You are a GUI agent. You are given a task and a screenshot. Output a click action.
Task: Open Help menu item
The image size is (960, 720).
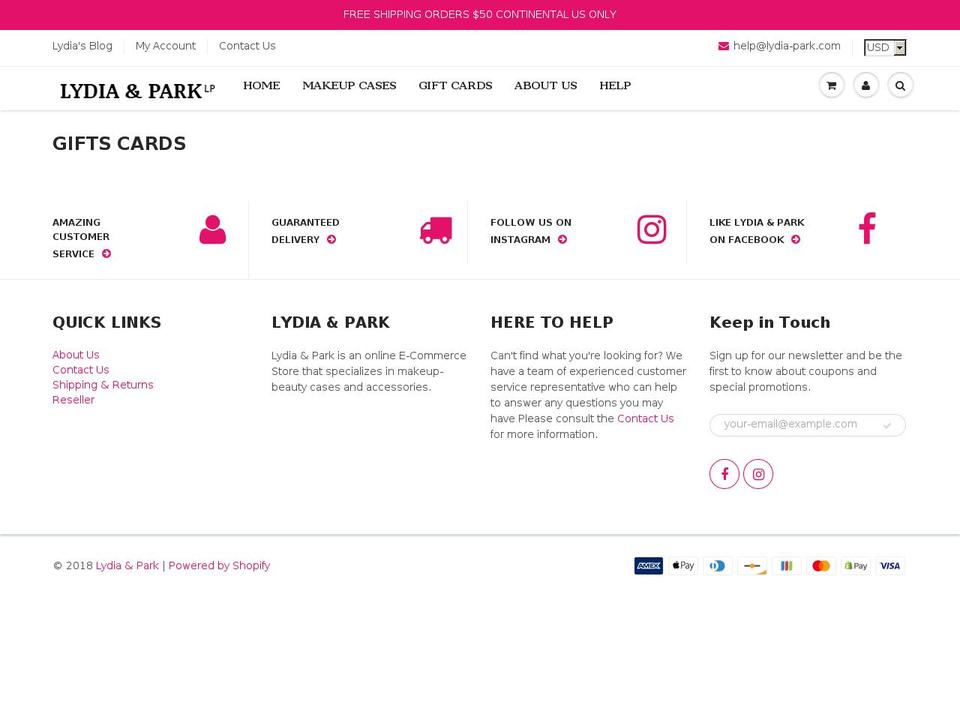(x=615, y=86)
